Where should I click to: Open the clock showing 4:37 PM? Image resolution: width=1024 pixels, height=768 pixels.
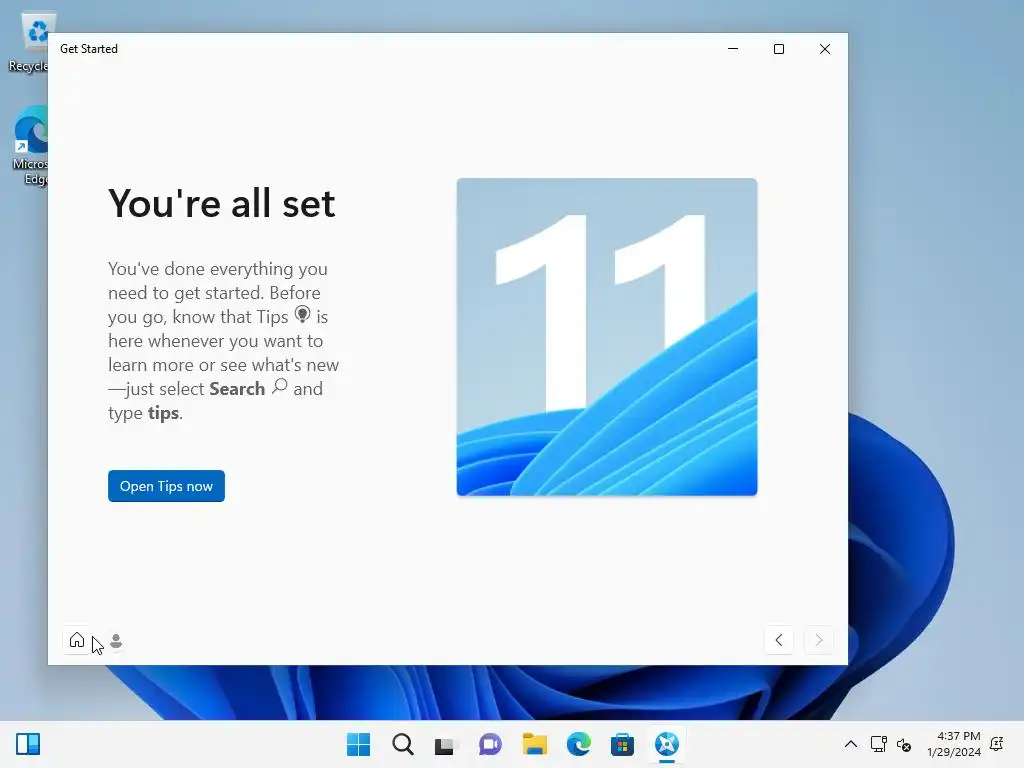[x=953, y=744]
